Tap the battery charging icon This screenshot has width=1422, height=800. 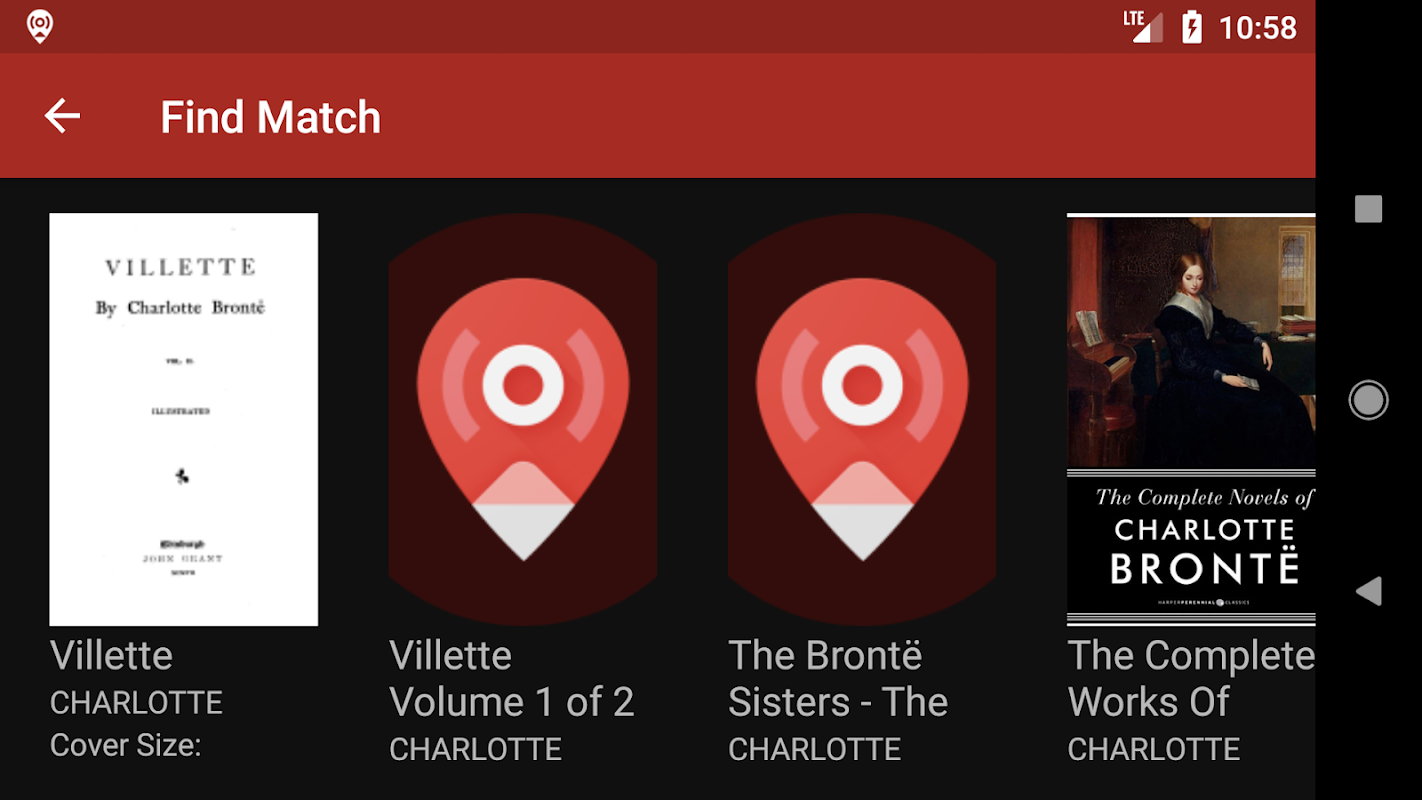pos(1191,26)
